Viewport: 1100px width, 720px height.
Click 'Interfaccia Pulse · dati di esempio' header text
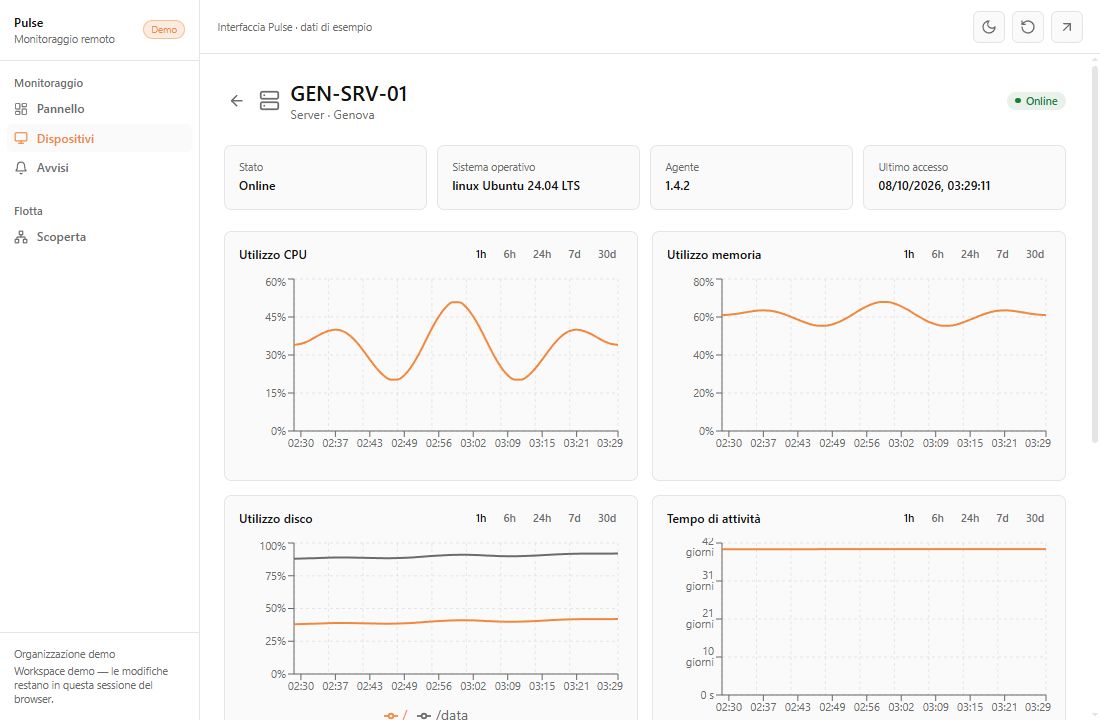(295, 27)
